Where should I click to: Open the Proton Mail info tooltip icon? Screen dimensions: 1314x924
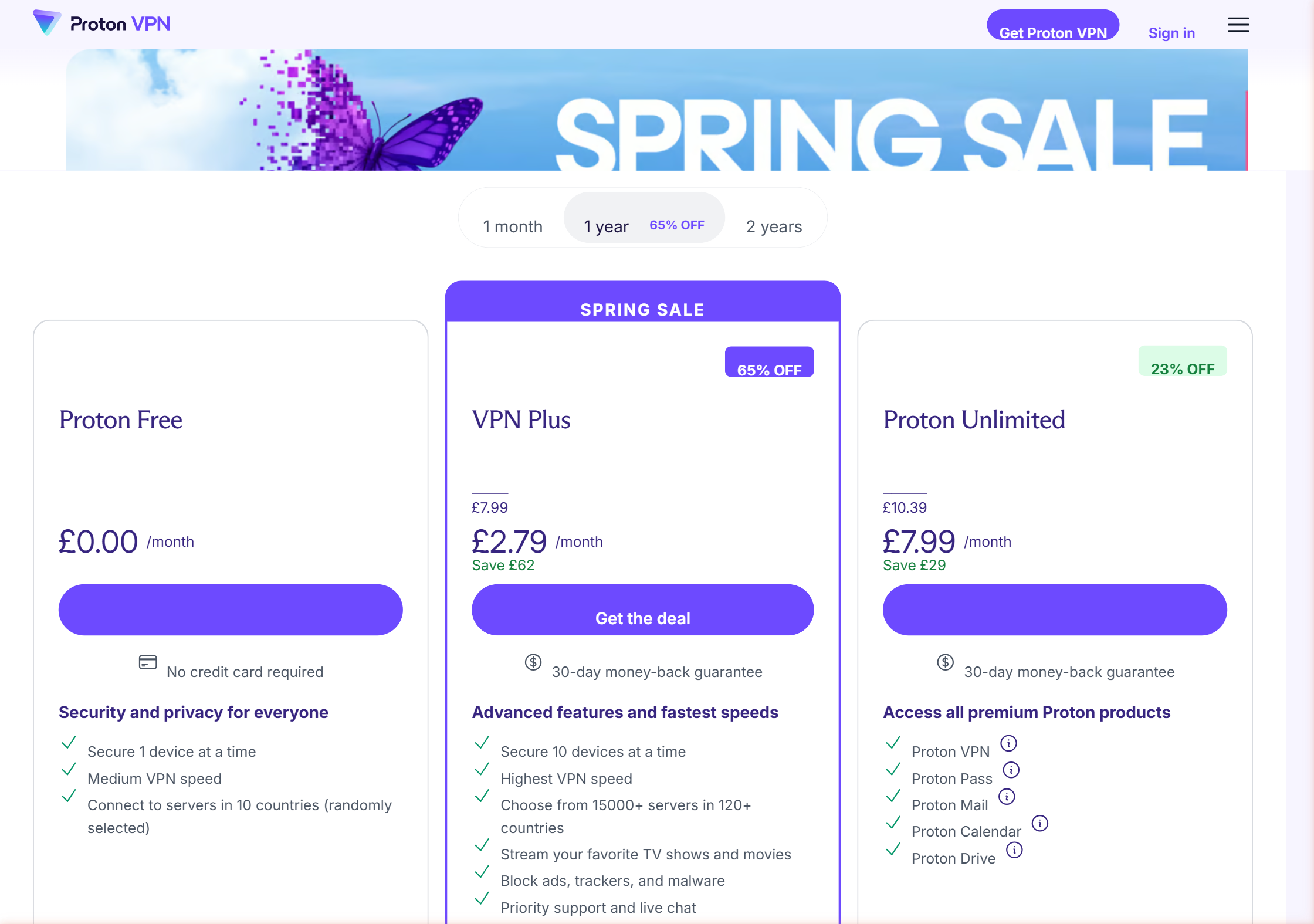1008,796
